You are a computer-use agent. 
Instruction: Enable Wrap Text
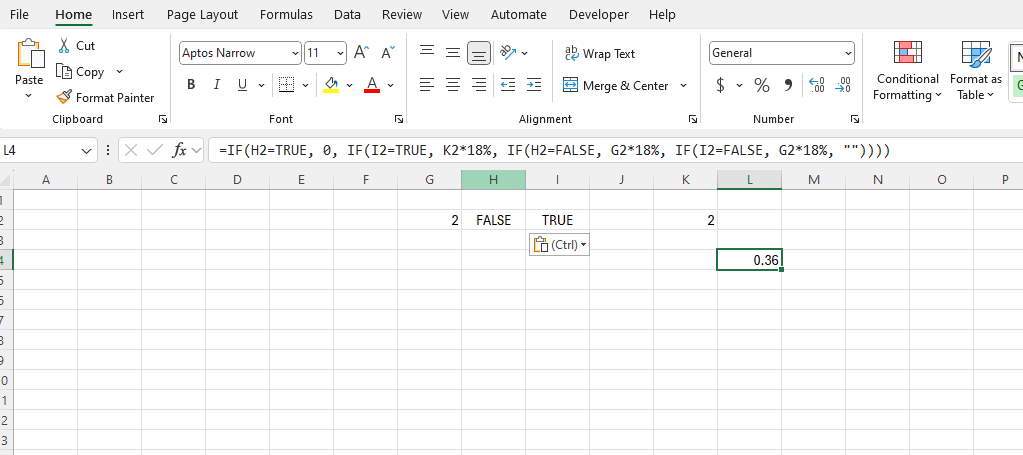point(600,54)
